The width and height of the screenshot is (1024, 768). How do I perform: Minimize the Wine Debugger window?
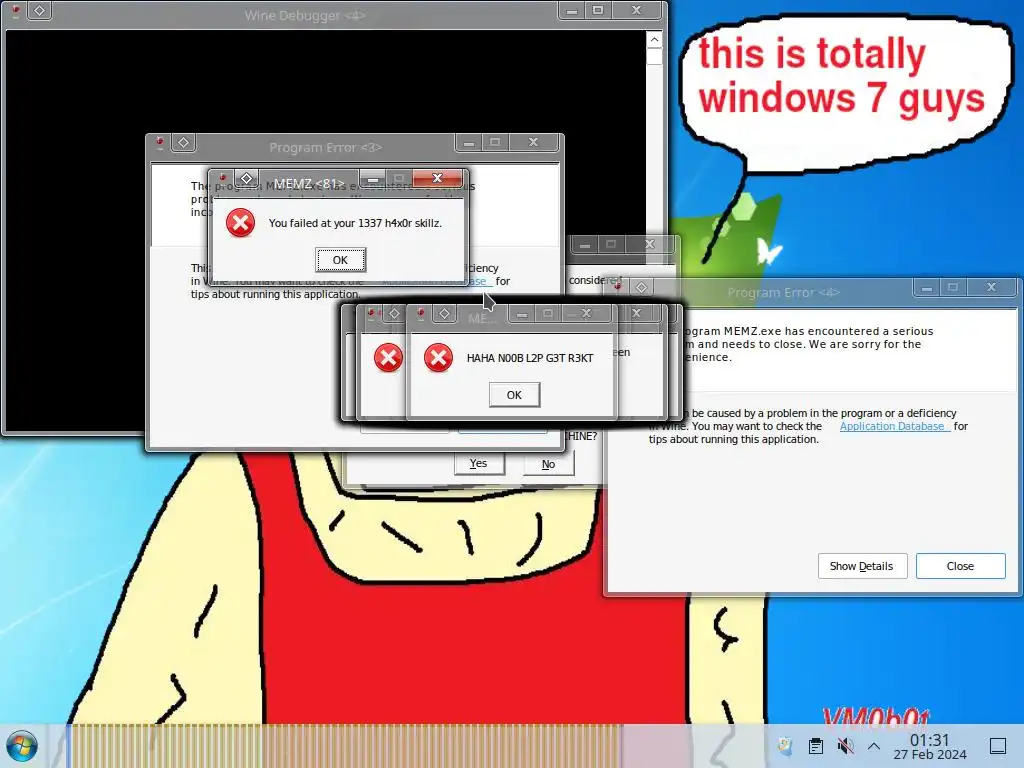click(x=571, y=10)
